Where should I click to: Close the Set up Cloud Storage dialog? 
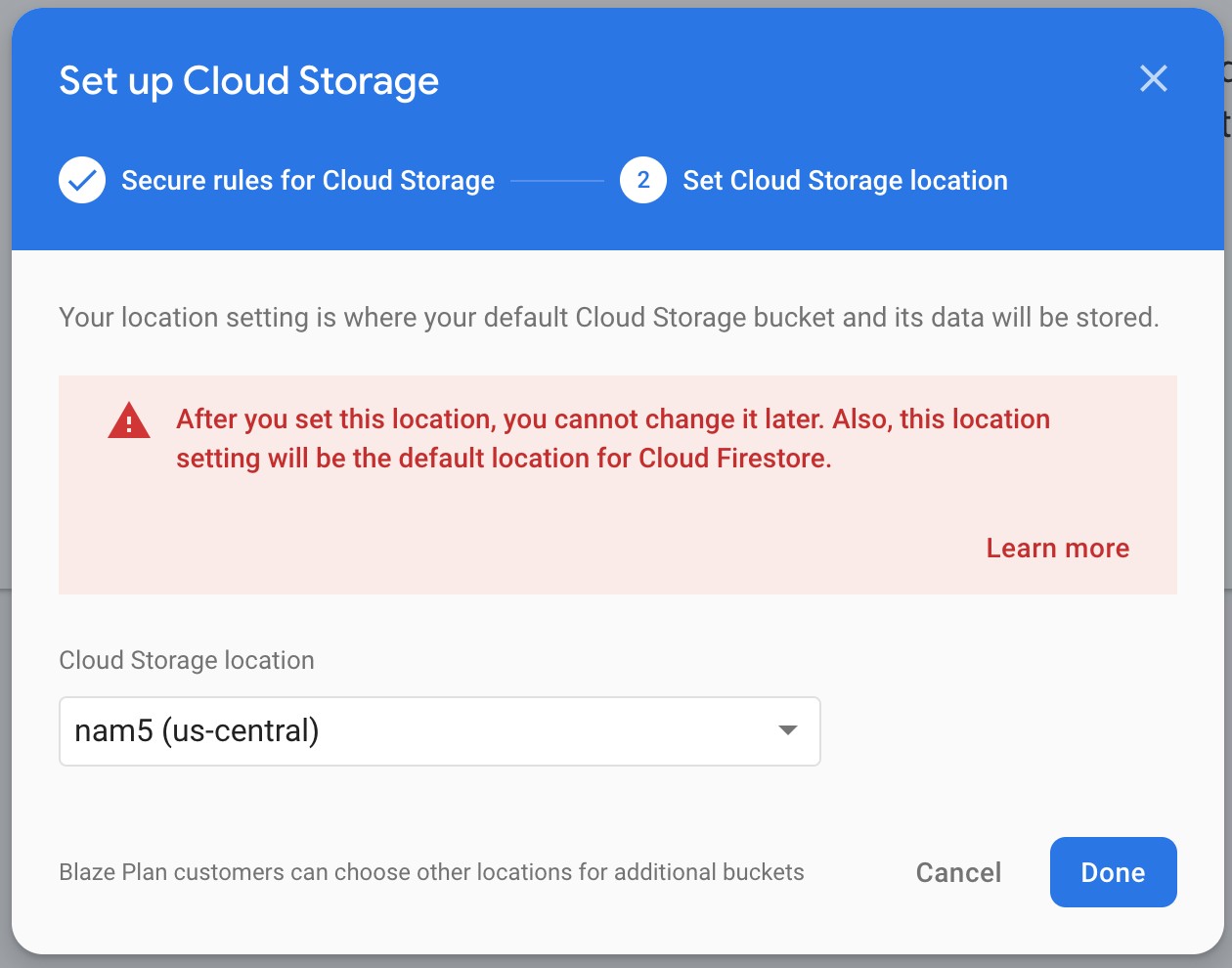[x=1154, y=78]
